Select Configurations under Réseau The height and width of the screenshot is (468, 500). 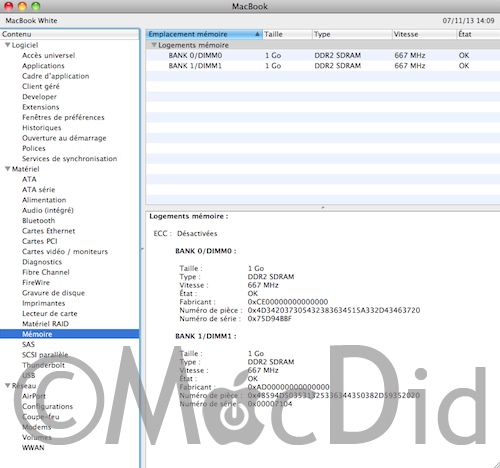[x=47, y=406]
